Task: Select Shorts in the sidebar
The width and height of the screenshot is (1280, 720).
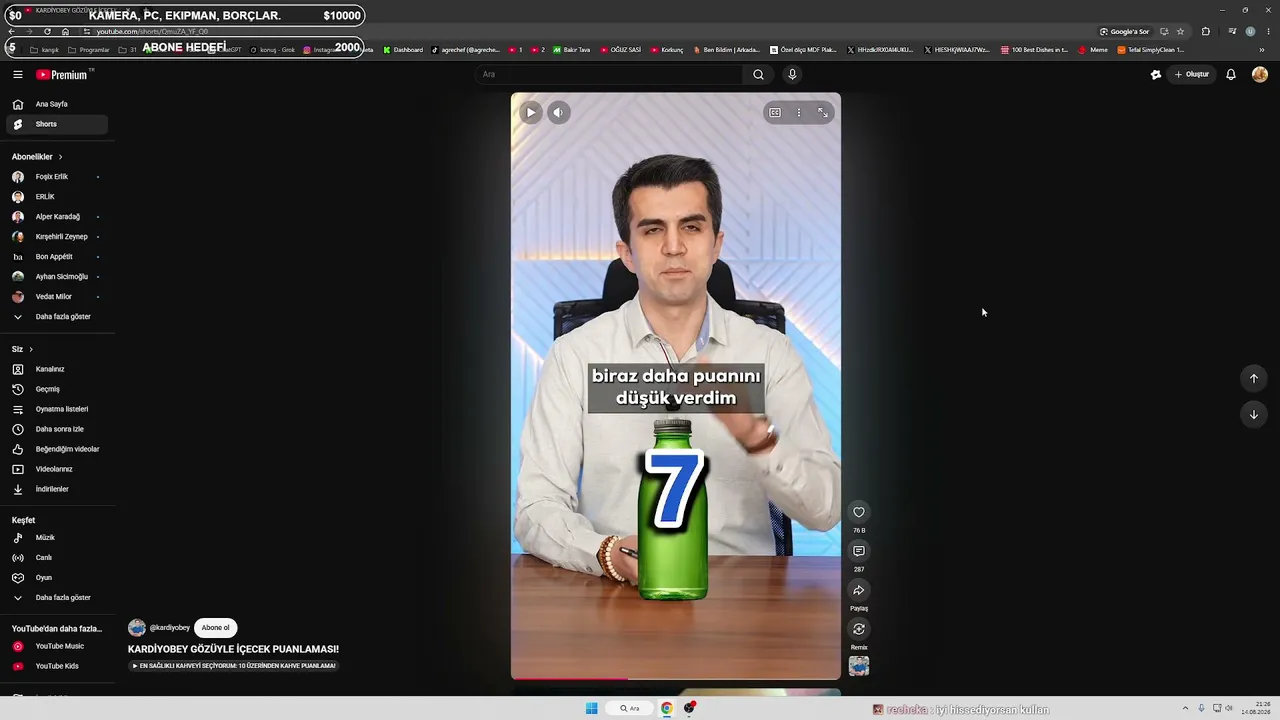Action: (57, 124)
